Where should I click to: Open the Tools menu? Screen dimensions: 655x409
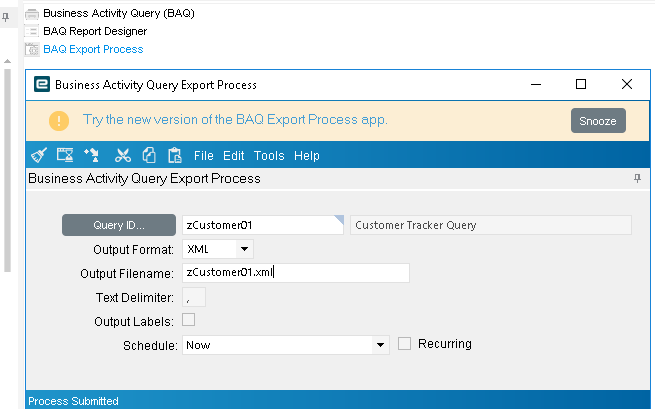pyautogui.click(x=269, y=156)
